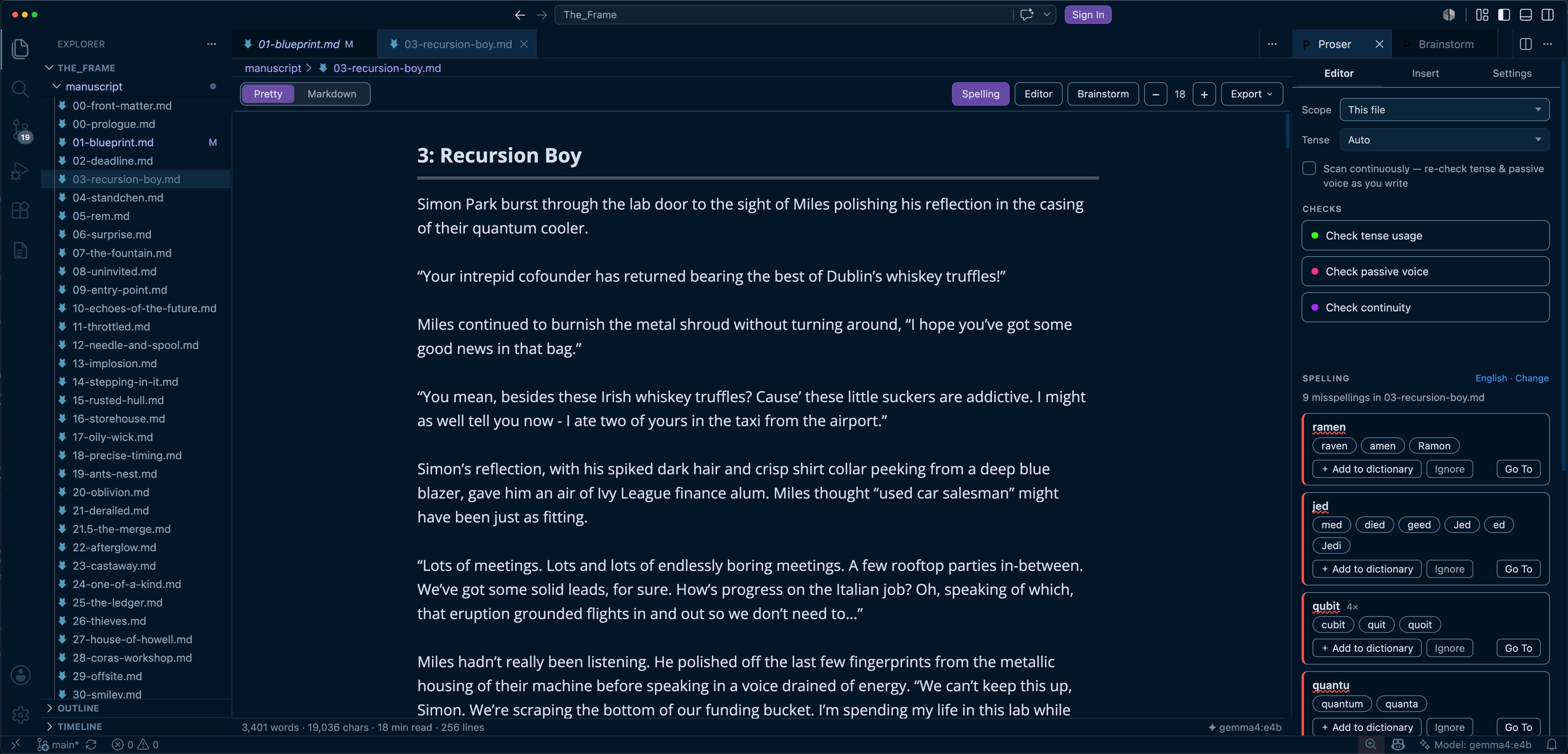Go To the qubit misspelling
1568x754 pixels.
click(1518, 648)
